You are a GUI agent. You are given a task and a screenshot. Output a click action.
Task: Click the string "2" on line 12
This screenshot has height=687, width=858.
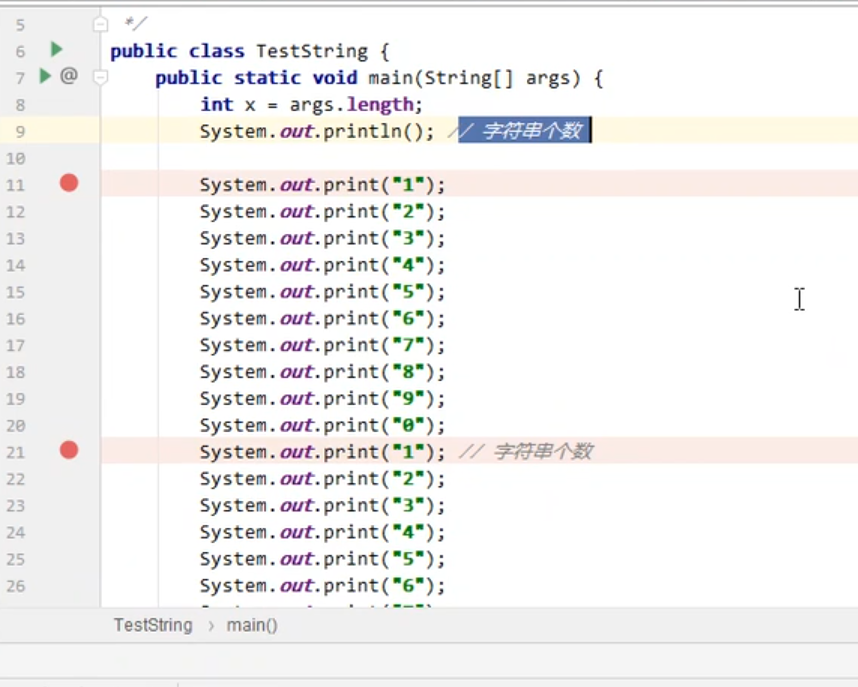(x=408, y=211)
